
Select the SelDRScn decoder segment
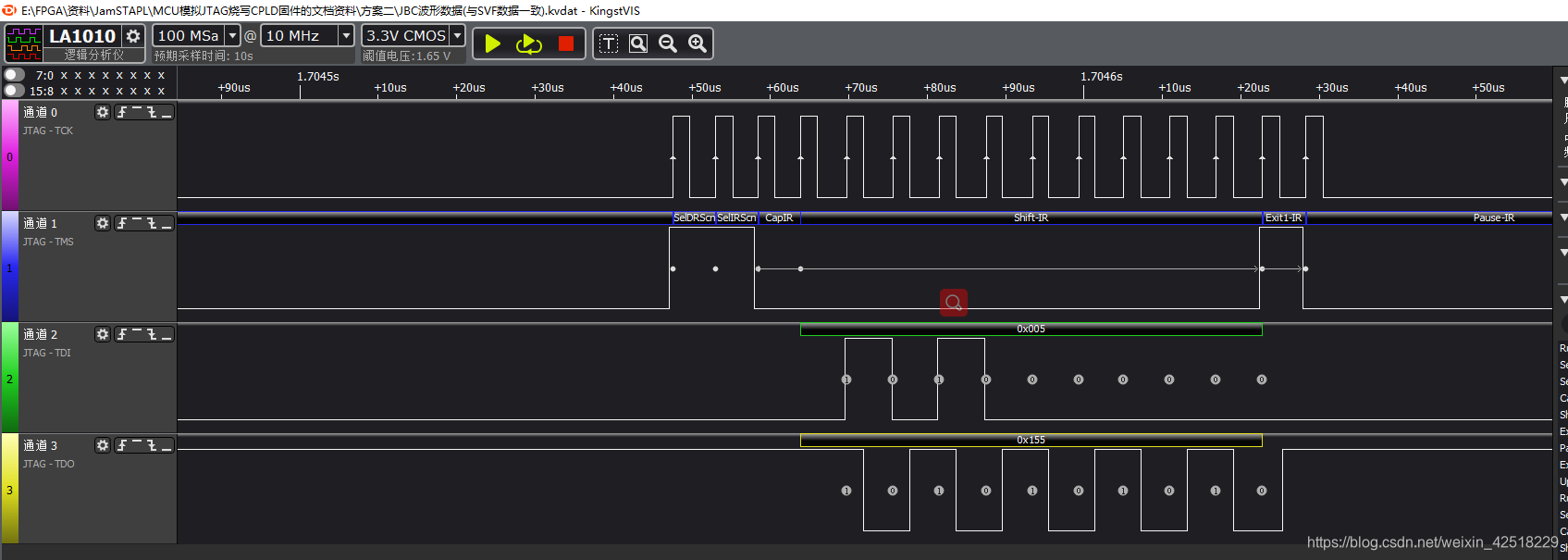(x=694, y=218)
